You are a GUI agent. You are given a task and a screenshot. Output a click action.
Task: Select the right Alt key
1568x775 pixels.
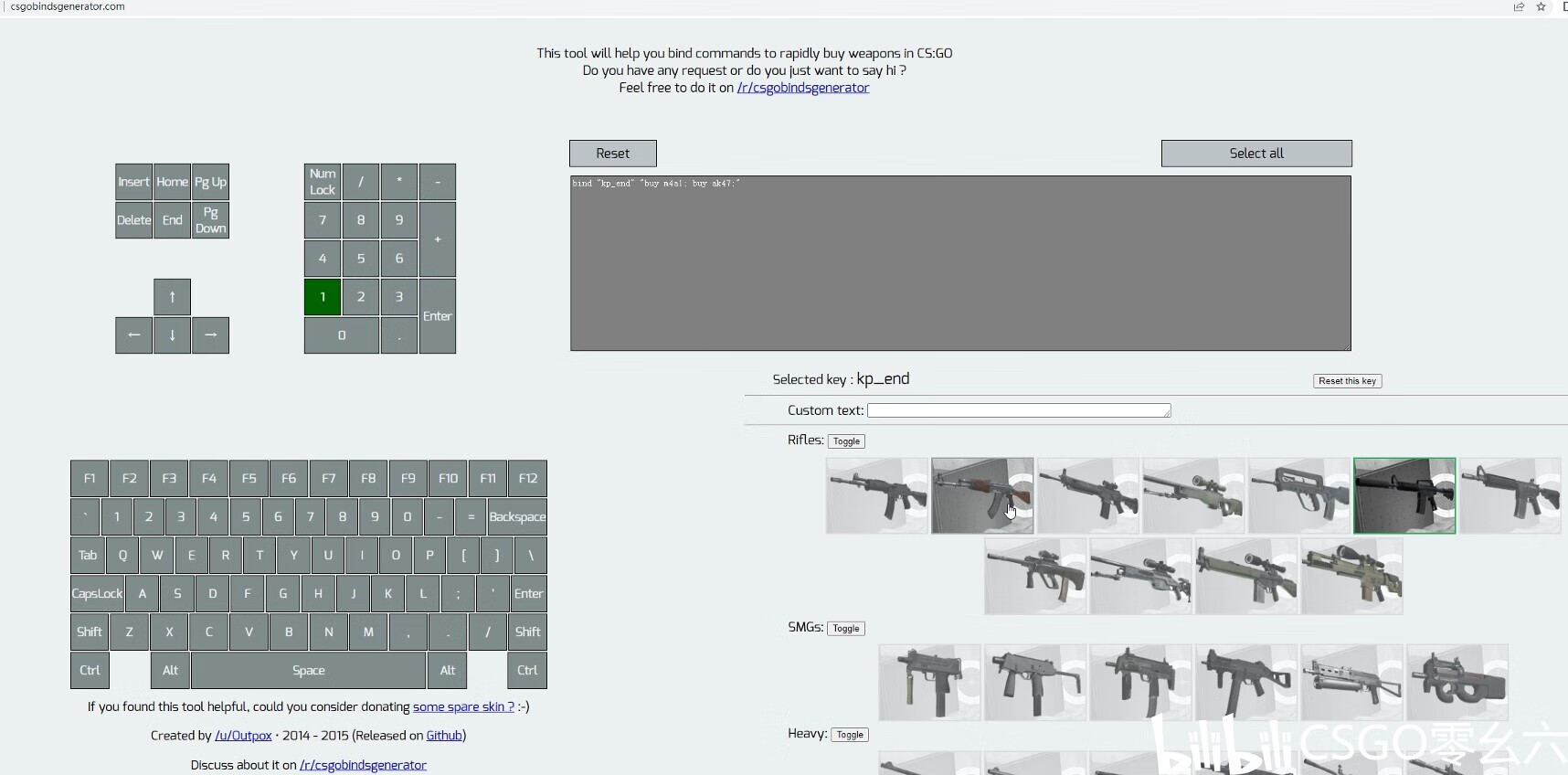coord(448,670)
